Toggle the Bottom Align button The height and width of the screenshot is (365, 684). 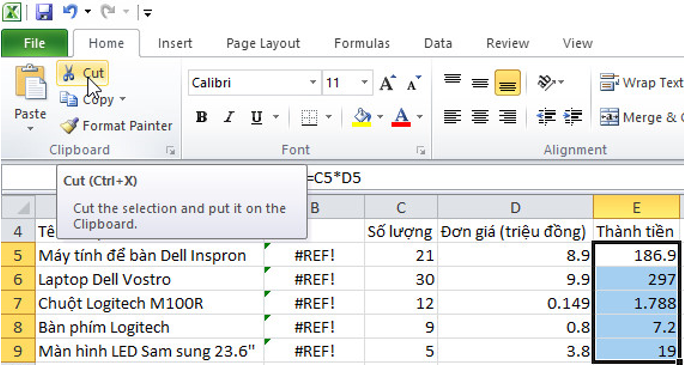[507, 82]
